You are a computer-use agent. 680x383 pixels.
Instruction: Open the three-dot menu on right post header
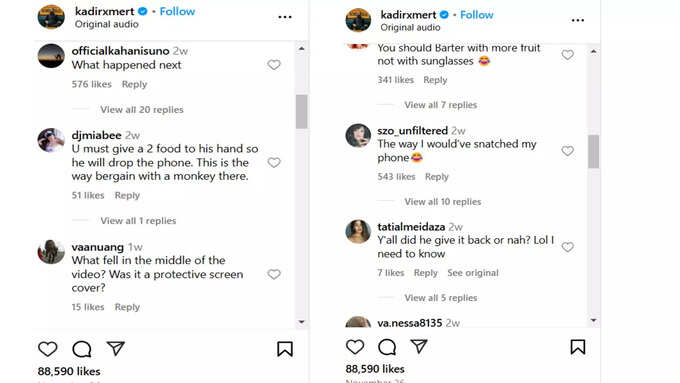click(x=578, y=20)
